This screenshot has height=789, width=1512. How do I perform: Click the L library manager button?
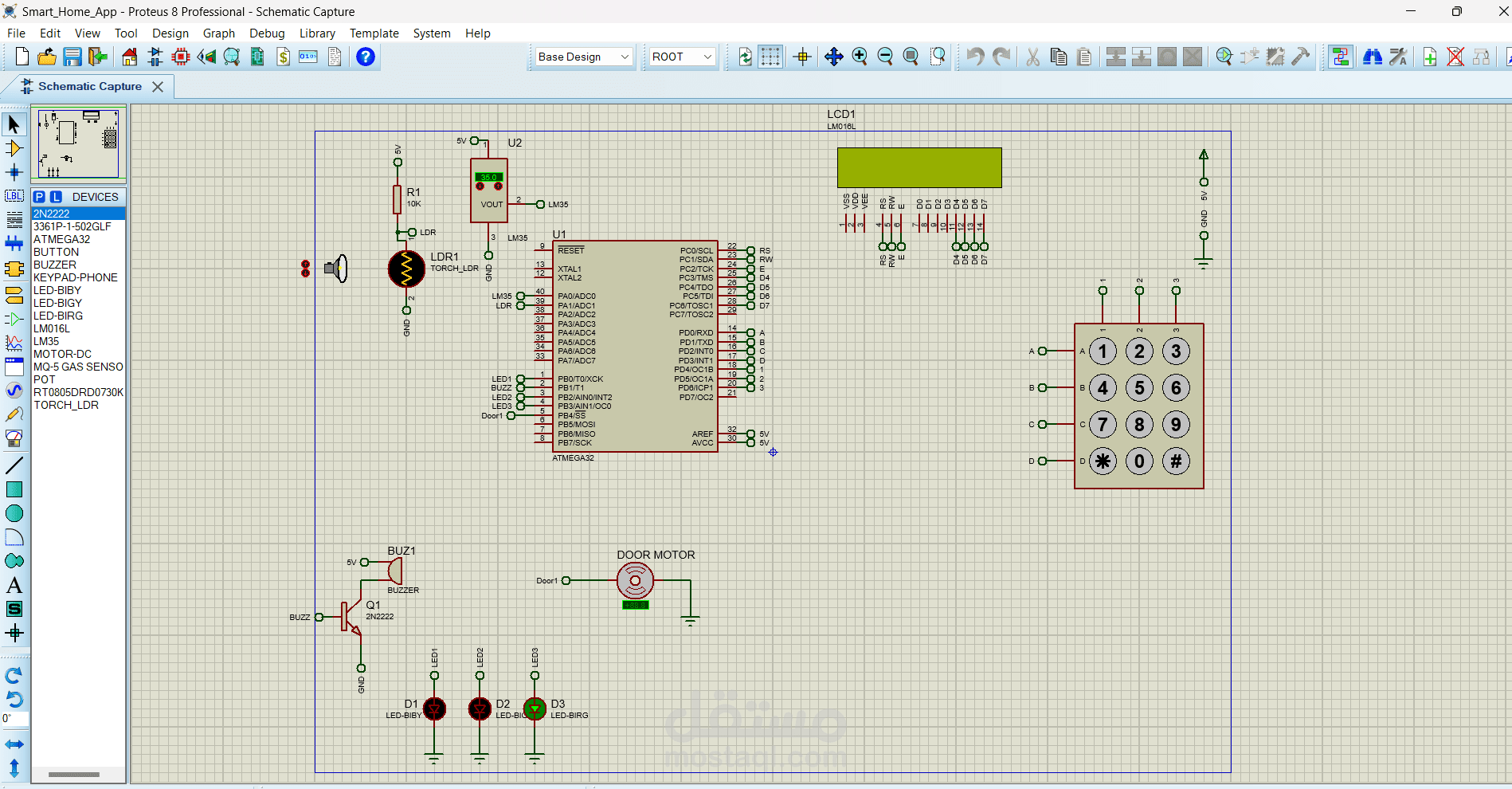tap(56, 197)
